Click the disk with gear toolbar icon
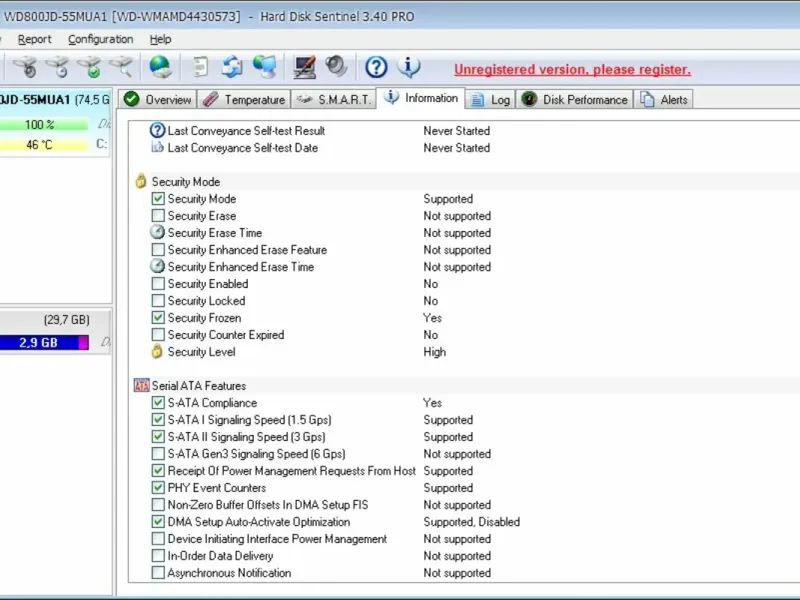800x600 pixels. pyautogui.click(x=25, y=67)
